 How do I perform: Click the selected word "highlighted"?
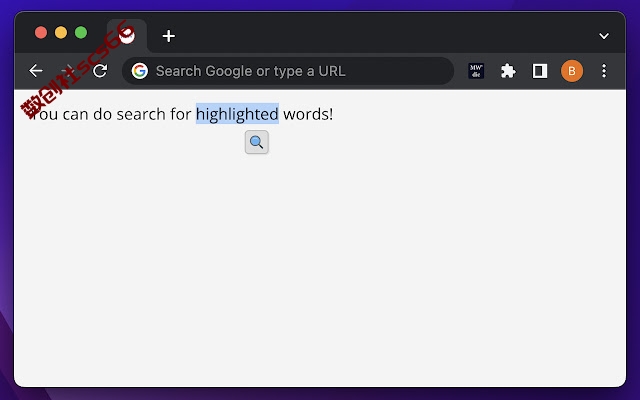(237, 114)
